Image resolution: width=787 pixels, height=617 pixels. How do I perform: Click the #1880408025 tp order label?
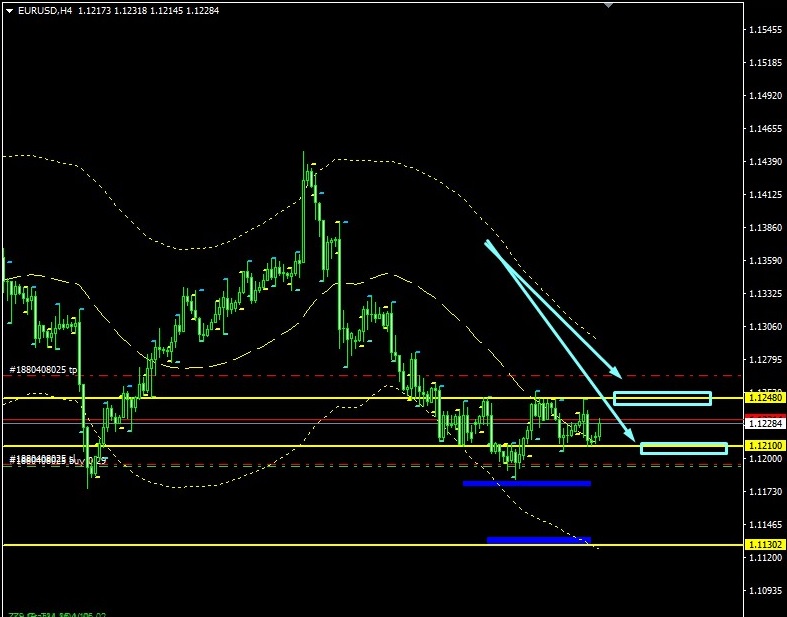click(x=43, y=369)
